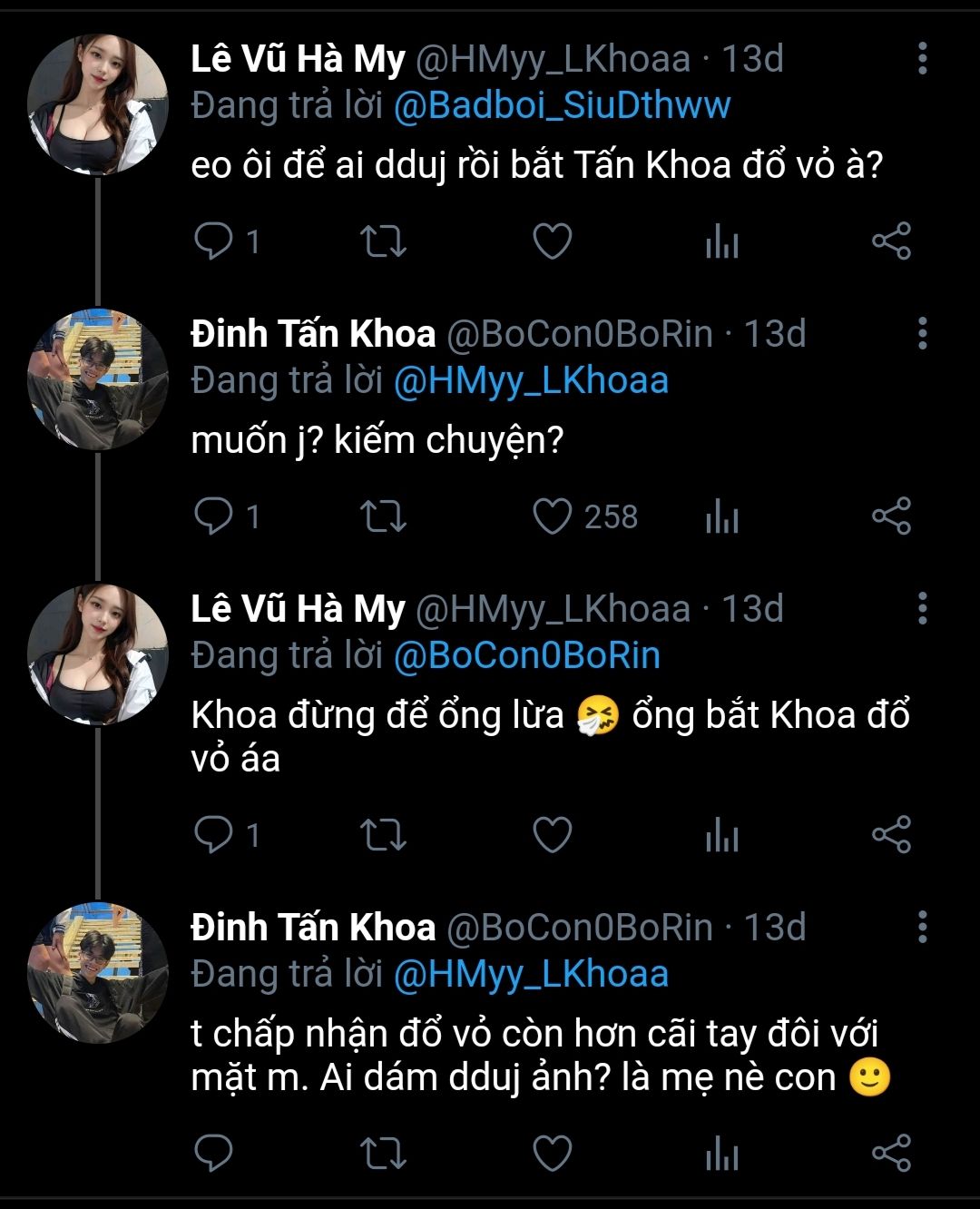Retweet the "Khoa đừng để ổng lừa" tweet

383,835
